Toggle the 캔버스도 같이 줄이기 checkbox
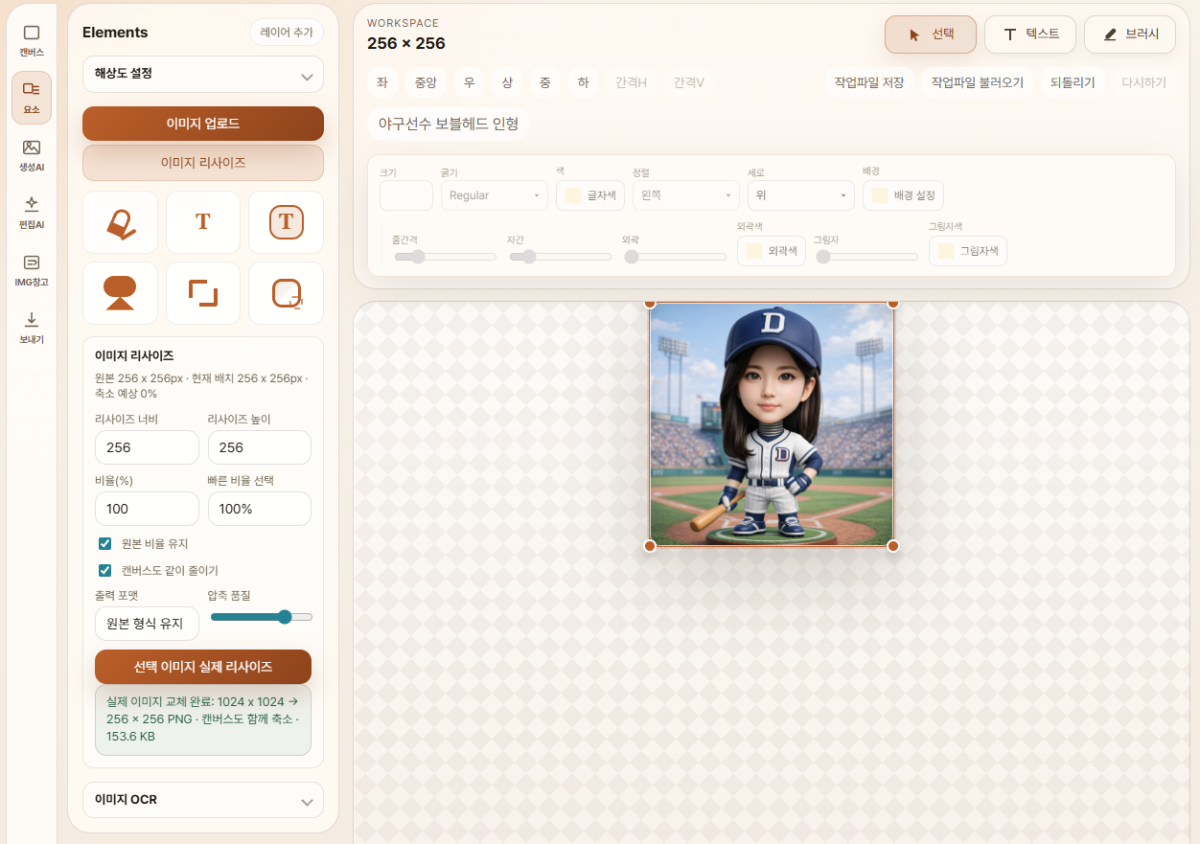The width and height of the screenshot is (1200, 844). click(x=105, y=570)
